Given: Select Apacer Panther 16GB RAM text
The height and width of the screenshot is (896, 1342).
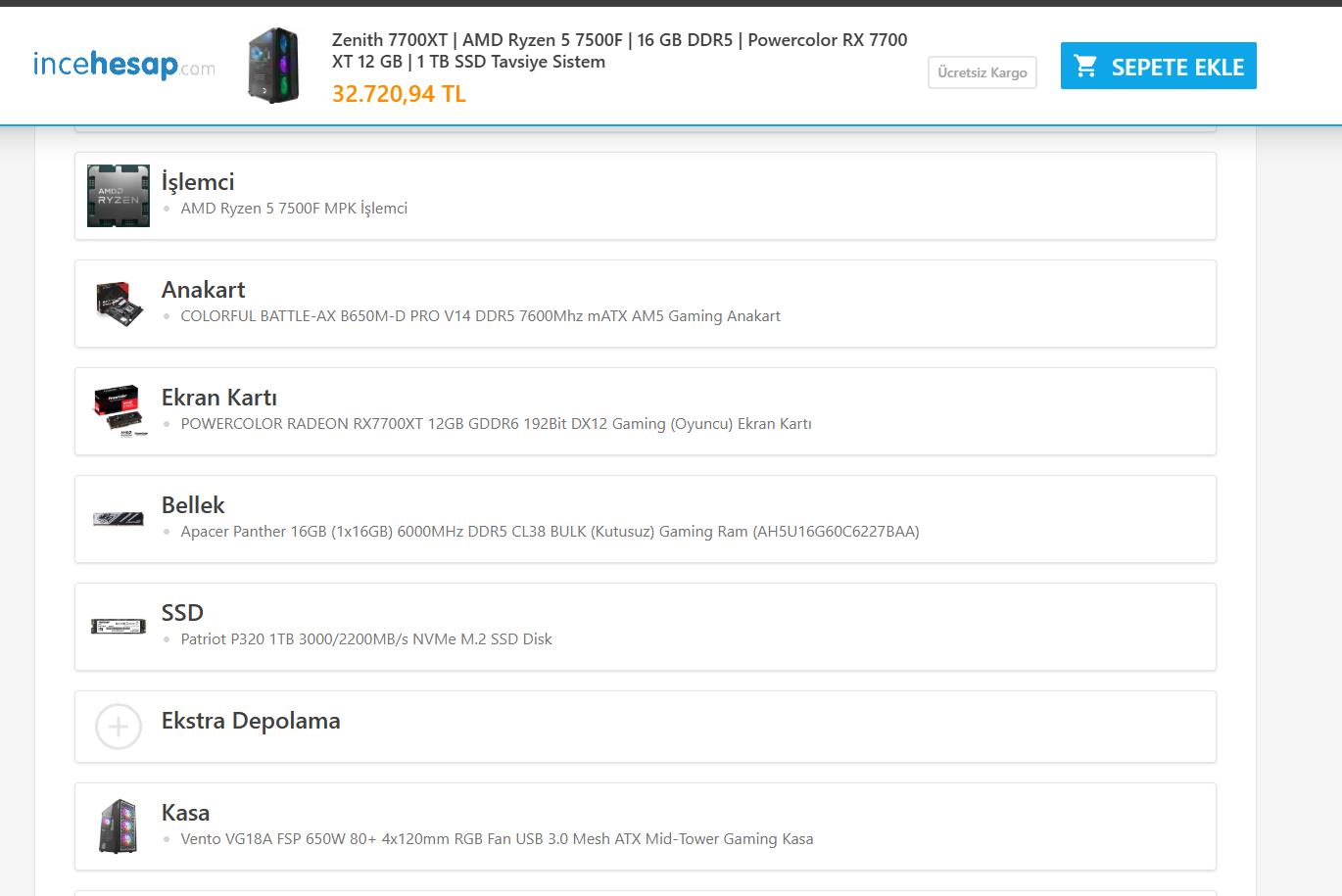Looking at the screenshot, I should (x=551, y=532).
